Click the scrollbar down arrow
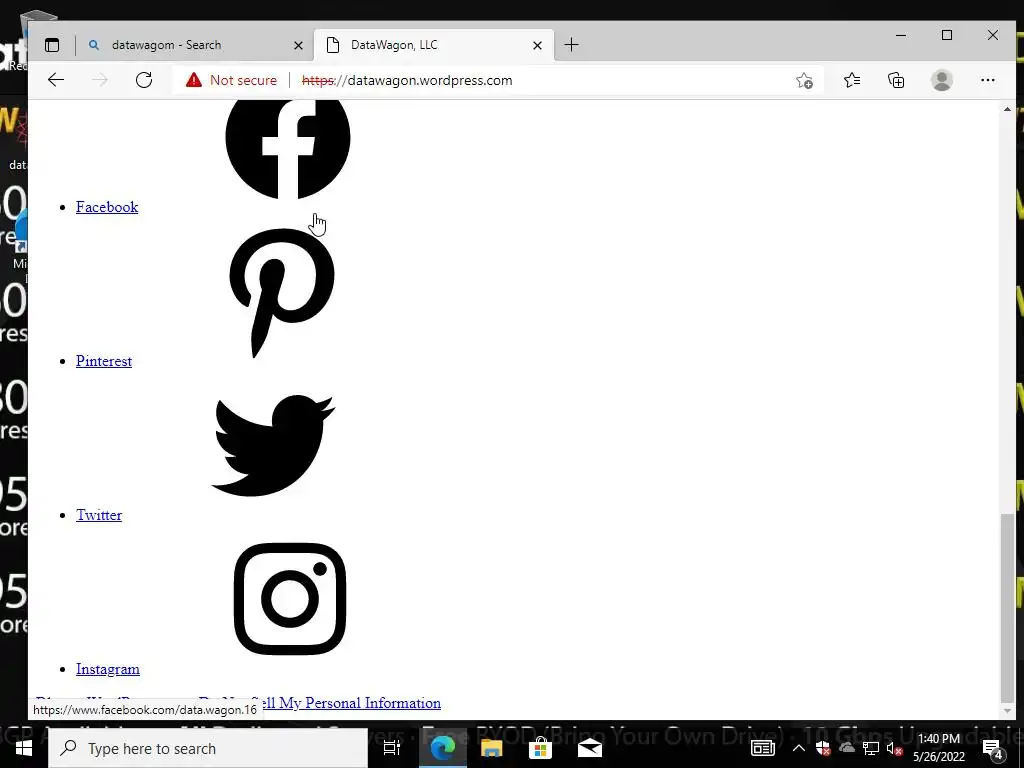The image size is (1024, 768). pyautogui.click(x=1008, y=710)
